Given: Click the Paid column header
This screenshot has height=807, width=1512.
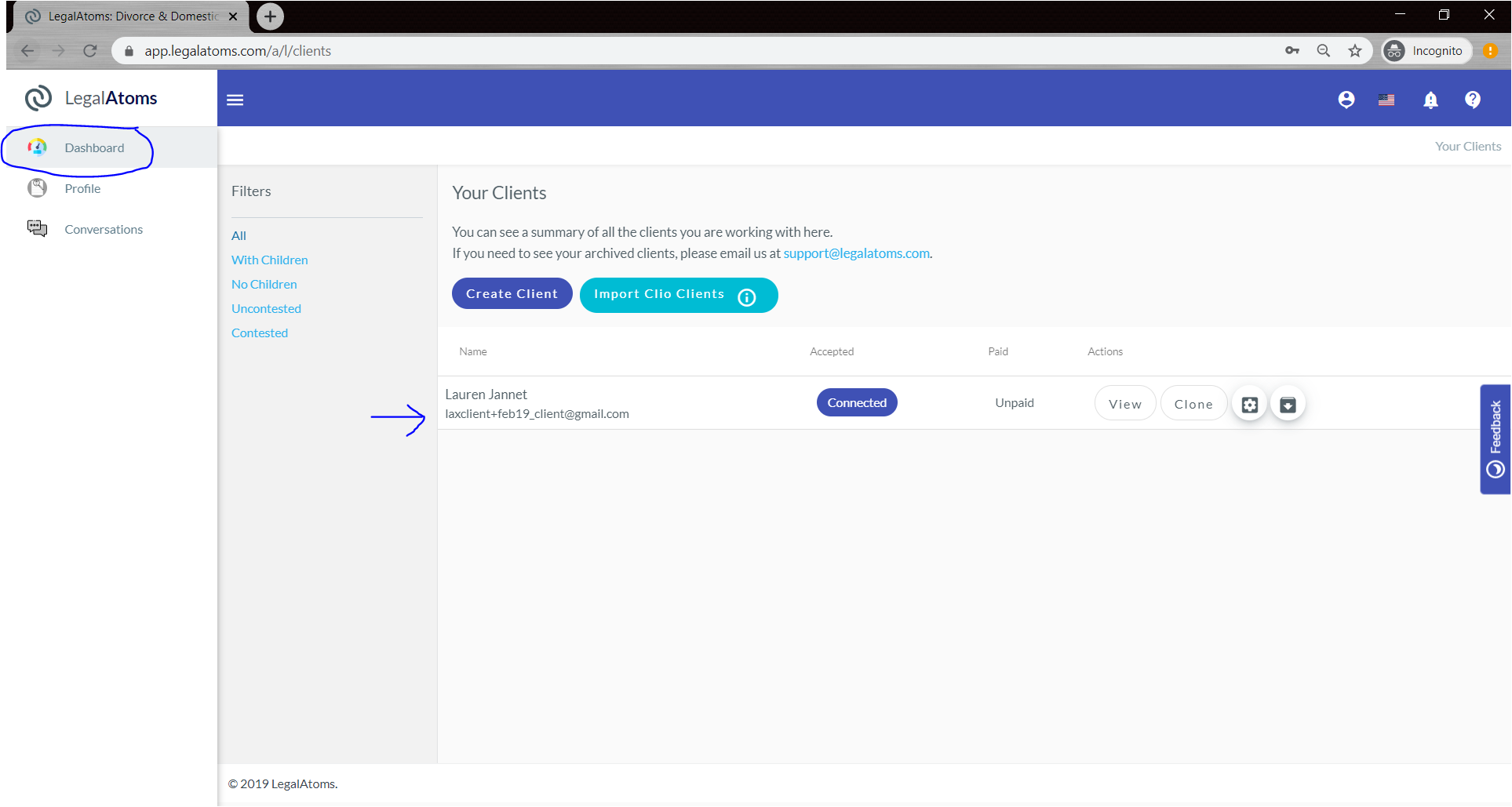Looking at the screenshot, I should [x=997, y=351].
